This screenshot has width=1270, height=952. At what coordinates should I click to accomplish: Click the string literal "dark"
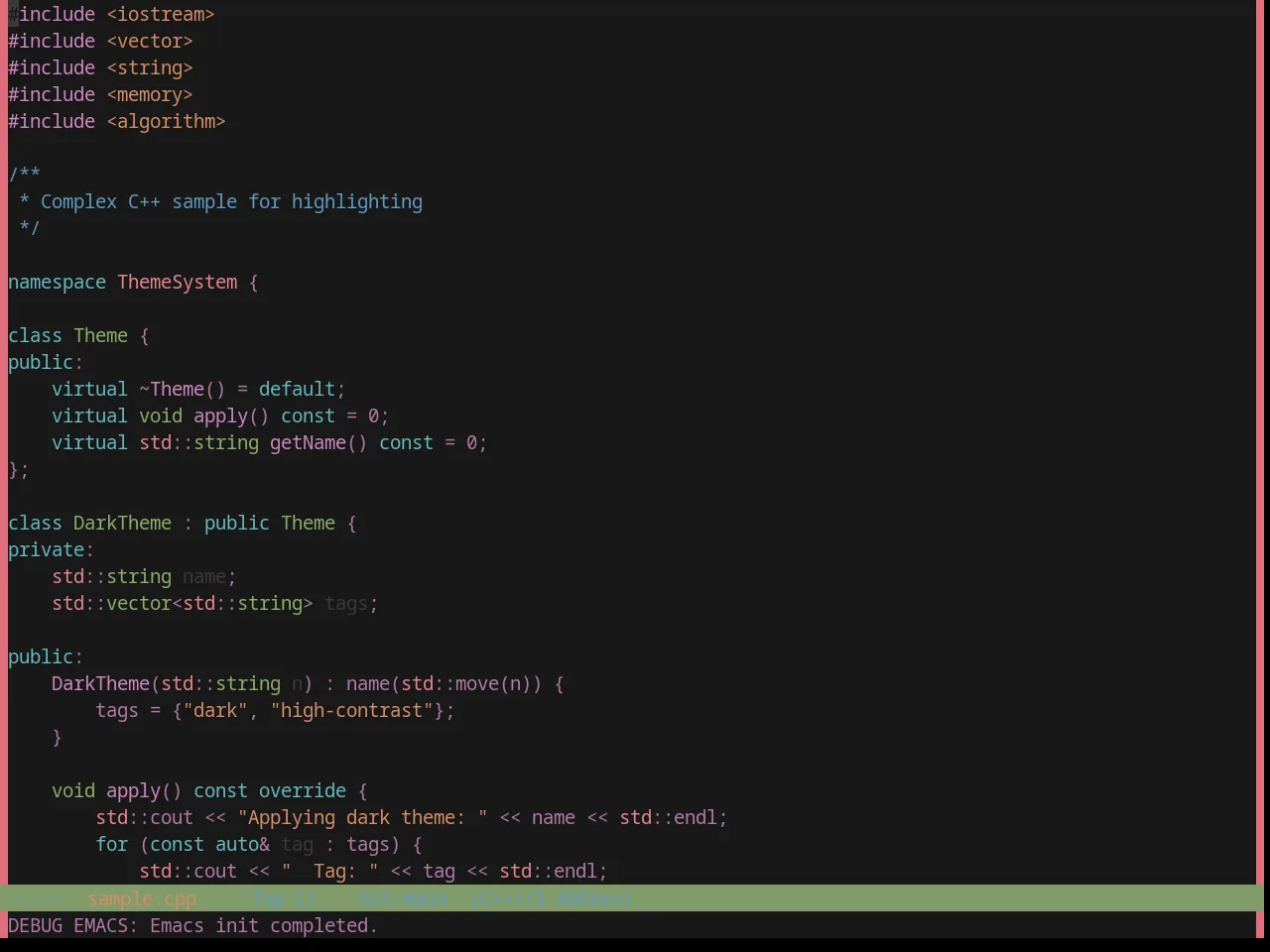(x=215, y=710)
